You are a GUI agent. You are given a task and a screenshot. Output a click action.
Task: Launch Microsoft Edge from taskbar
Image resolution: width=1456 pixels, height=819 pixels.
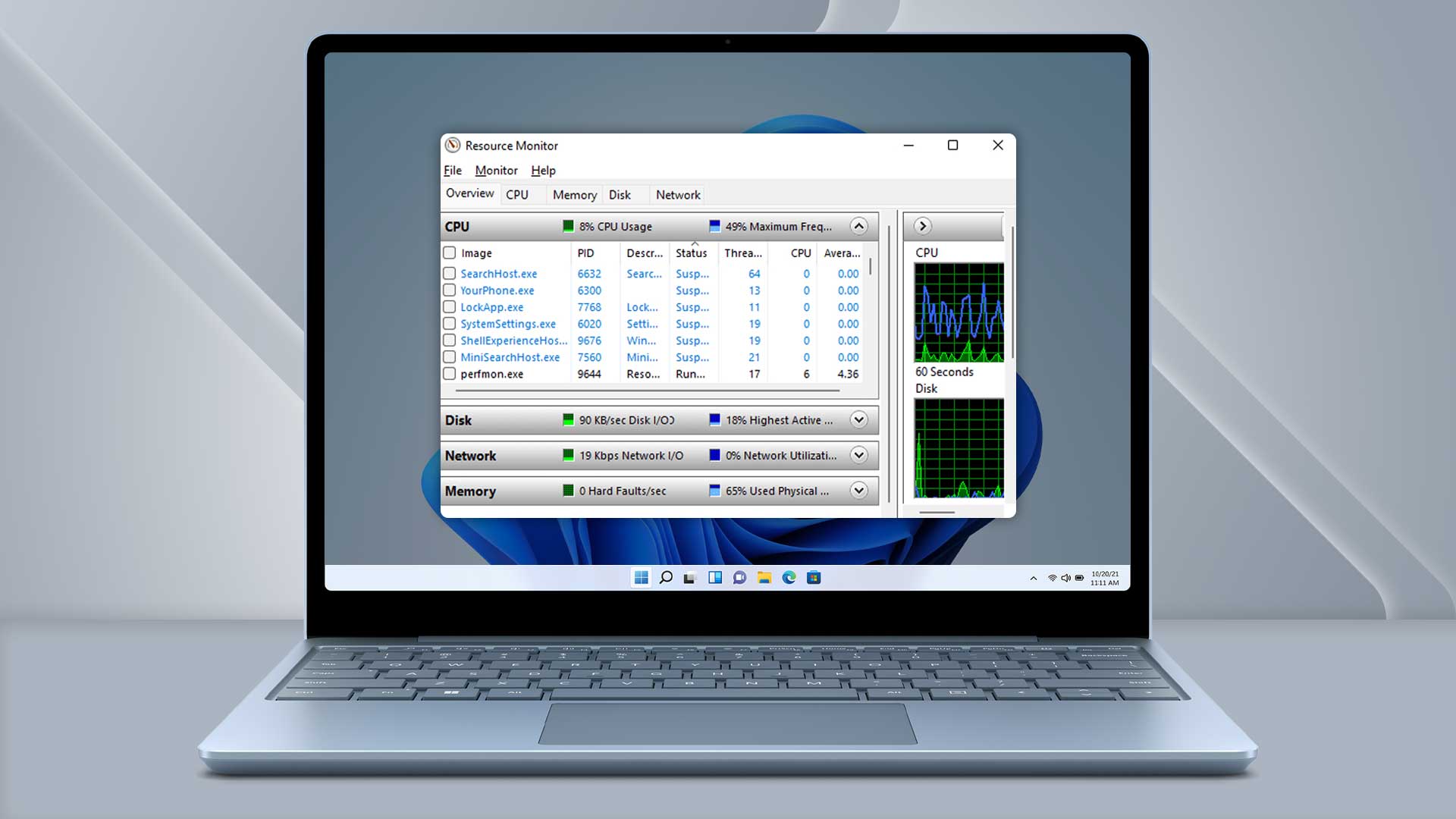(x=789, y=578)
